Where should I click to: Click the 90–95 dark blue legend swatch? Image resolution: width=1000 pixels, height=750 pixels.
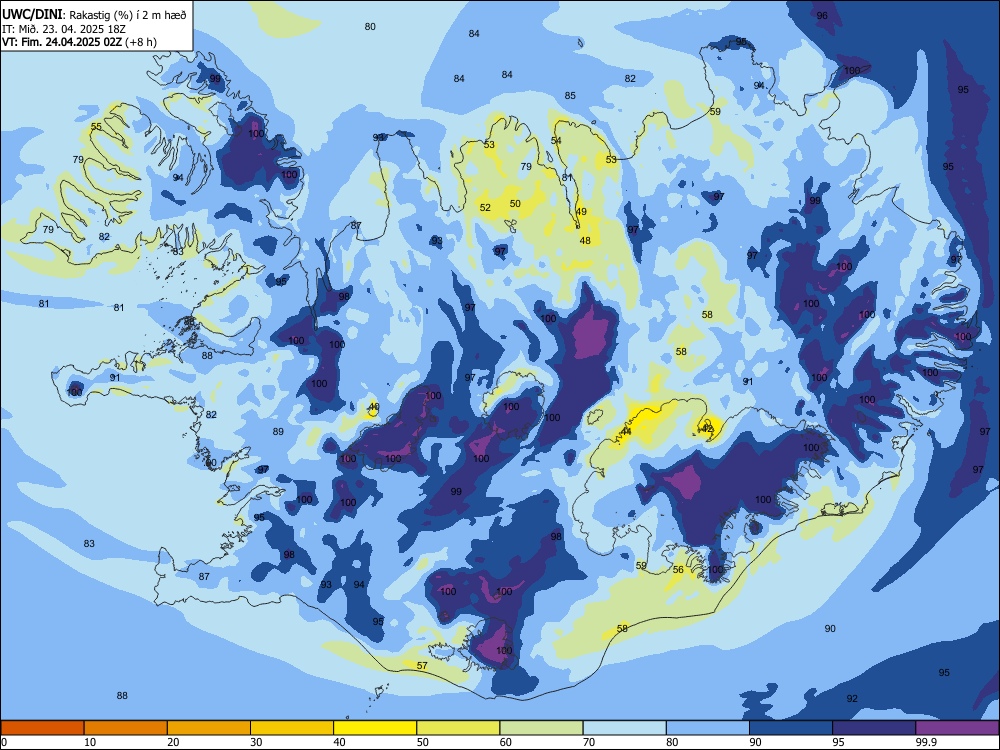(791, 728)
